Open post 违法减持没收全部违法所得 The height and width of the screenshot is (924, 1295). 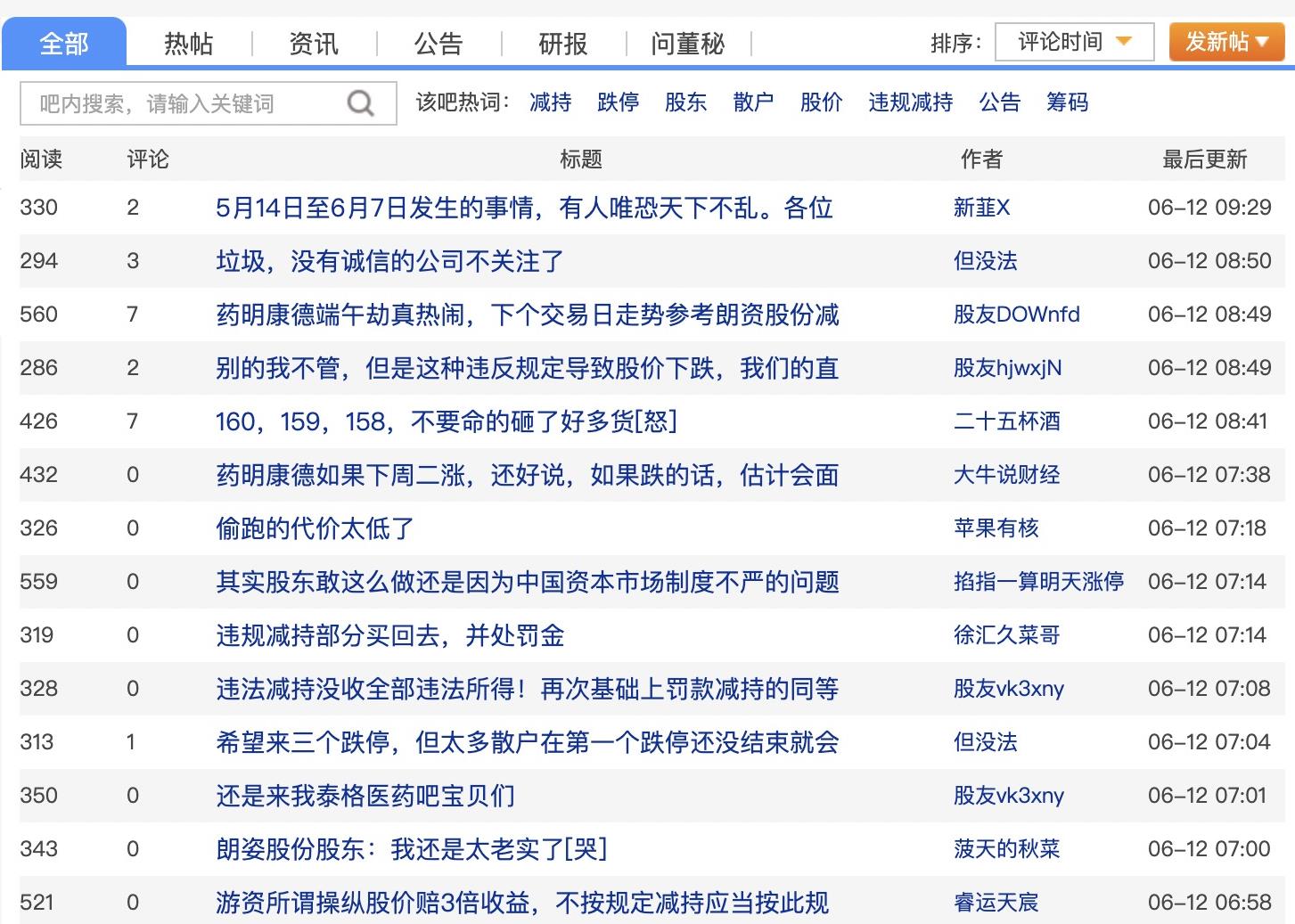tap(528, 689)
